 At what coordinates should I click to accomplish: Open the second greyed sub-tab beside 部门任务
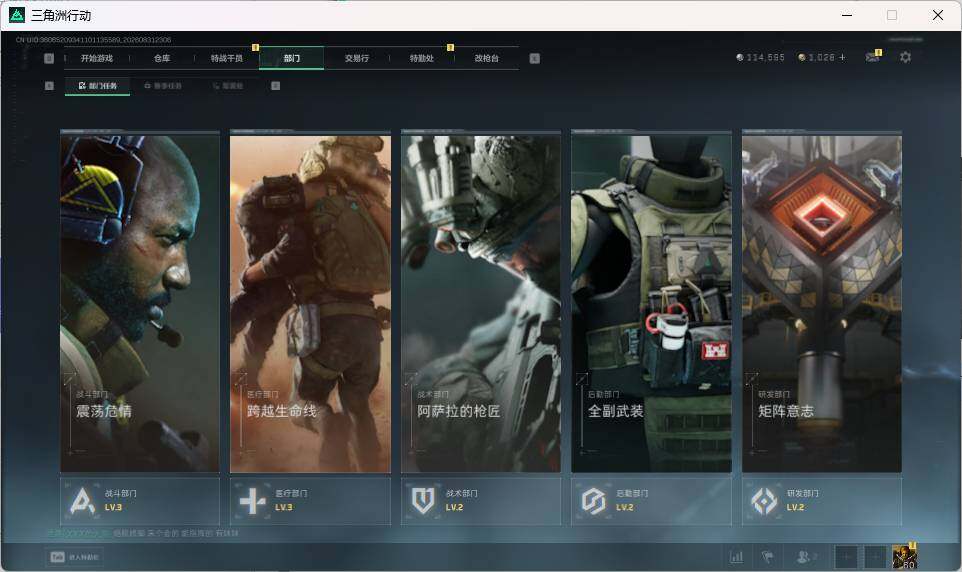[163, 86]
